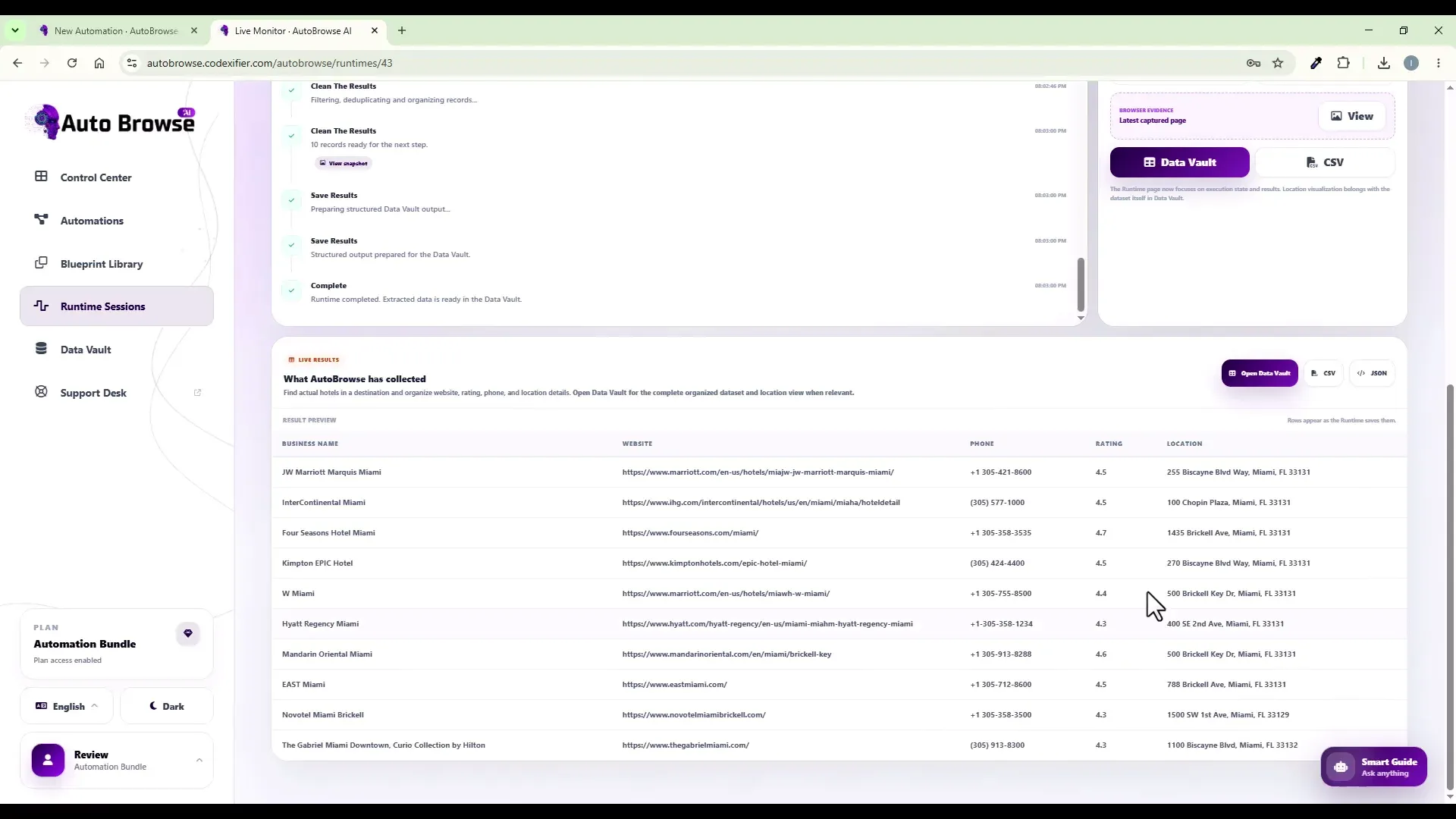Open the browser downloads icon
This screenshot has height=819, width=1456.
click(1384, 63)
